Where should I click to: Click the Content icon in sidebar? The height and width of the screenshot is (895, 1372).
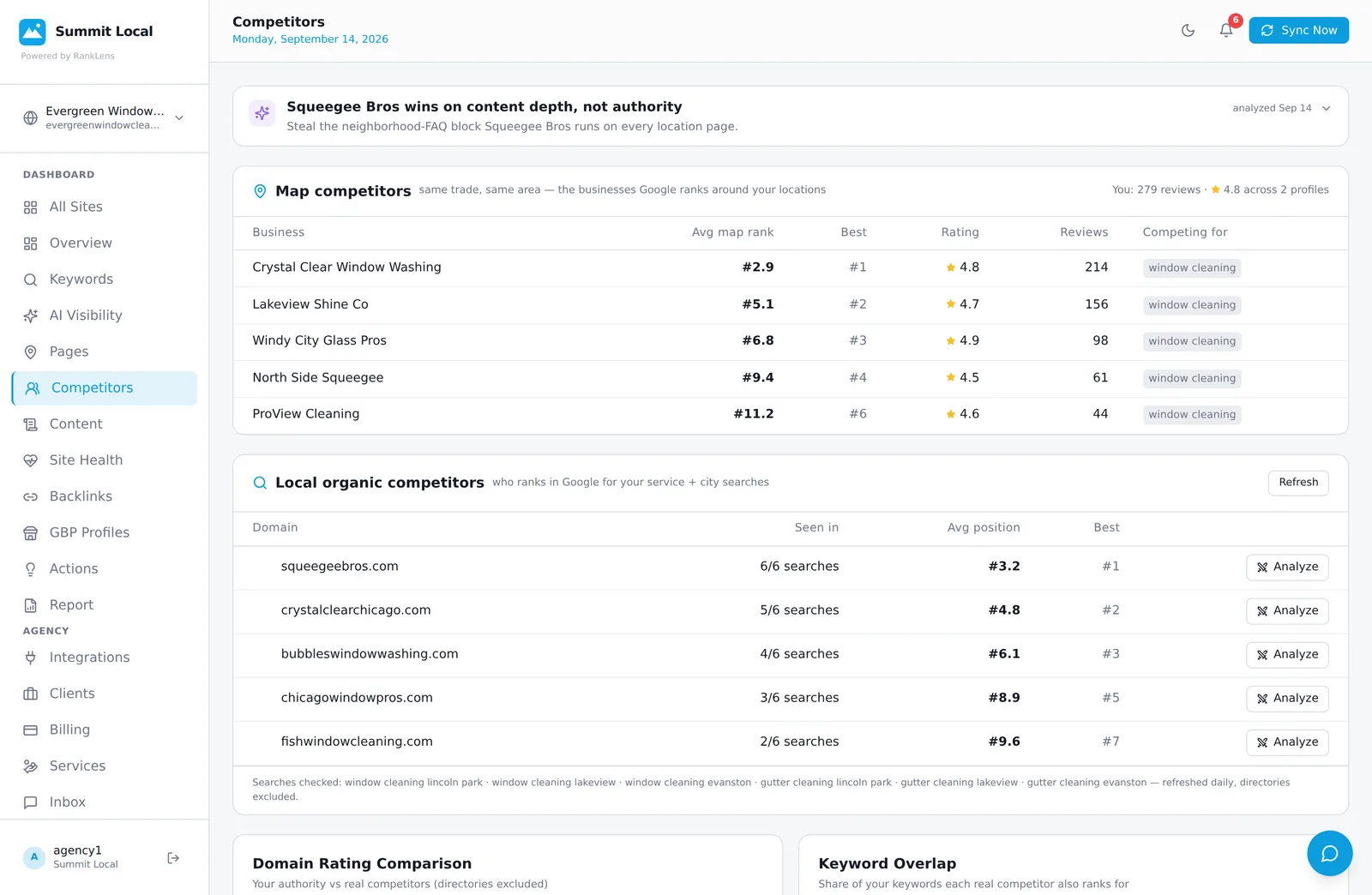[31, 424]
